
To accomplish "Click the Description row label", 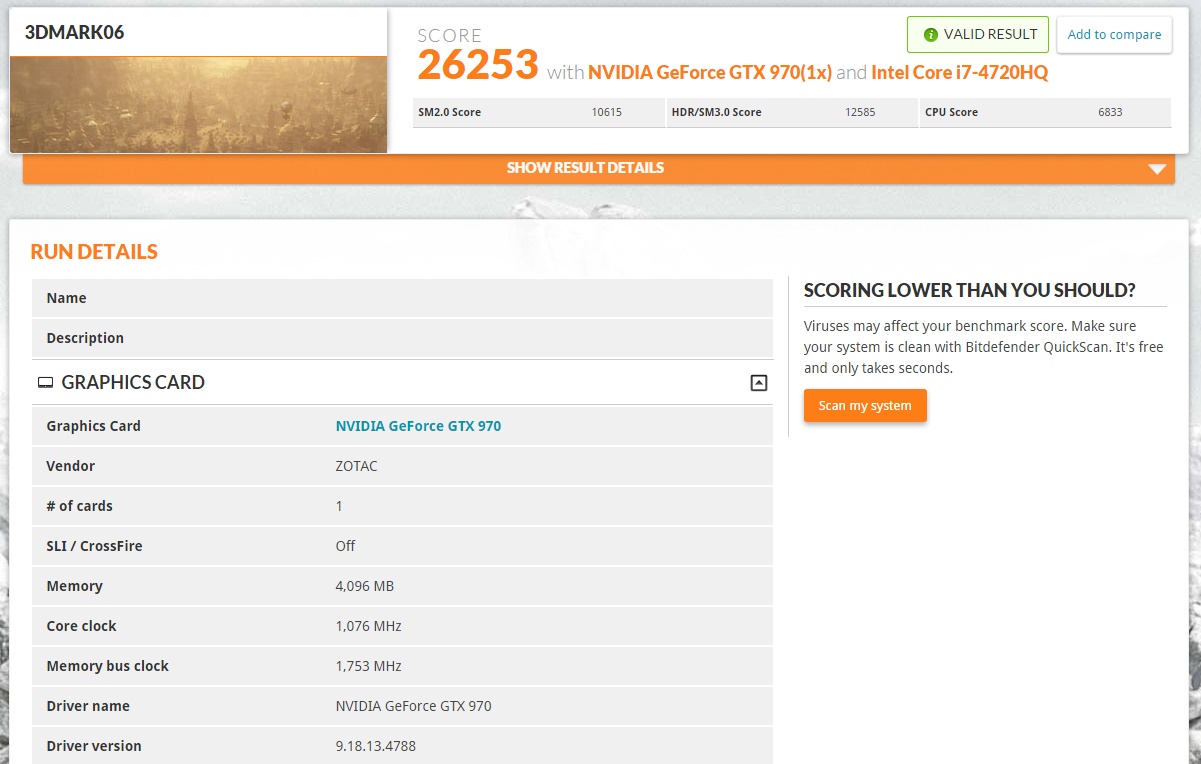I will click(x=85, y=338).
